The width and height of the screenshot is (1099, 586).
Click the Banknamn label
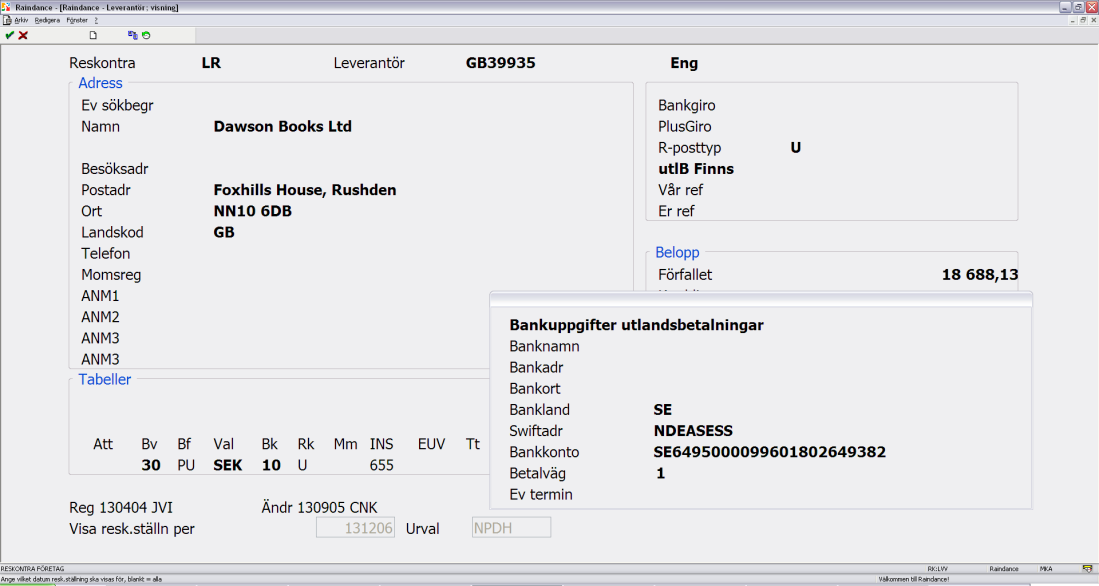tap(545, 346)
